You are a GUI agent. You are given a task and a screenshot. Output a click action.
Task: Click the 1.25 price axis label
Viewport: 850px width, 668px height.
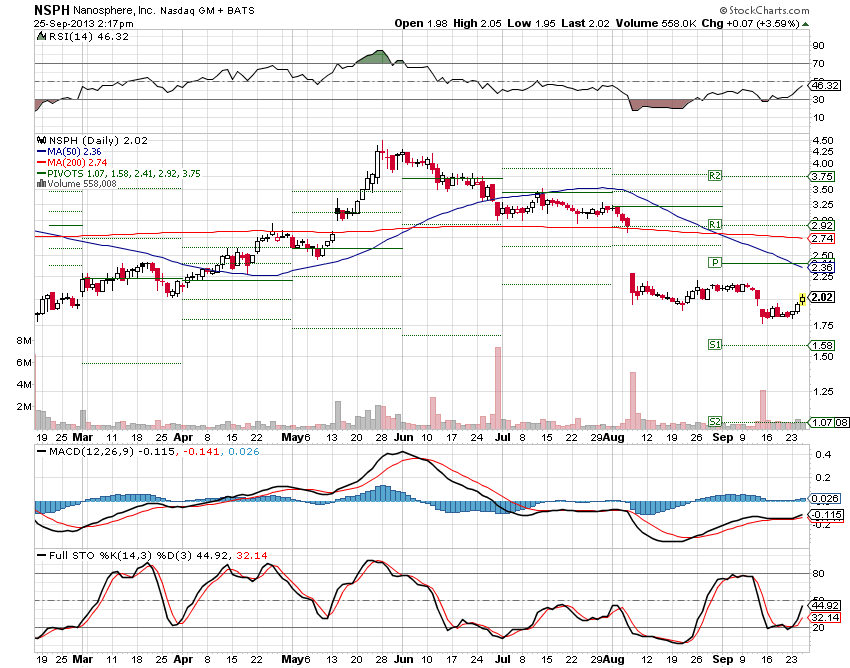823,391
